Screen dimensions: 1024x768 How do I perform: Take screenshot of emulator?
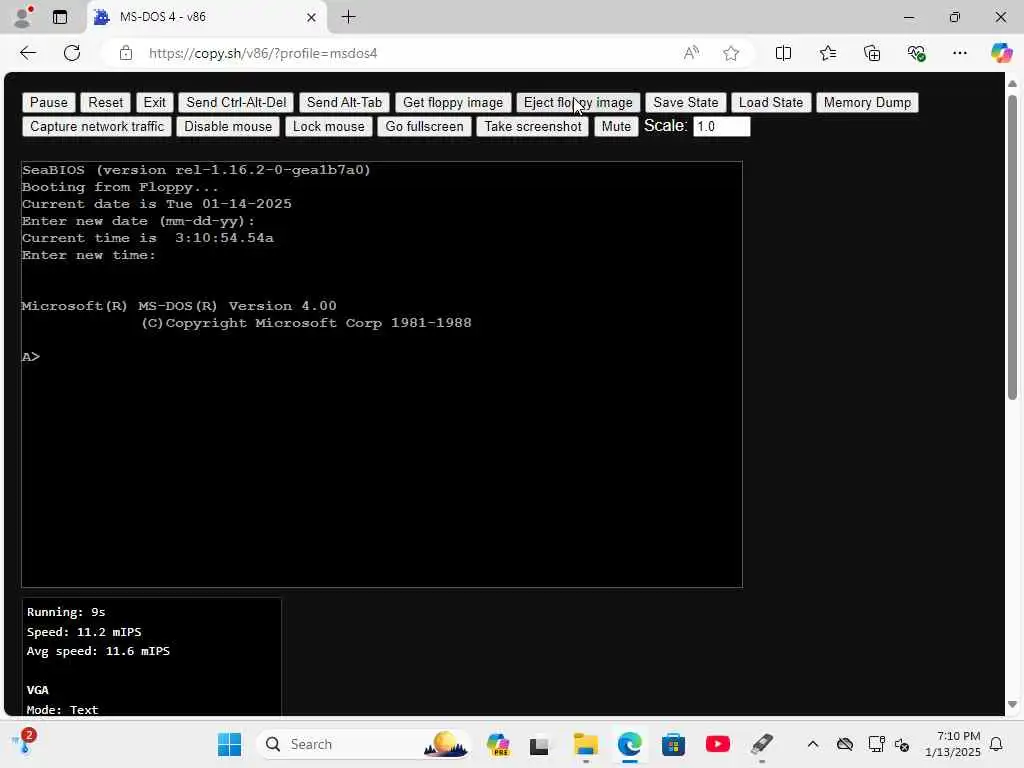coord(533,127)
